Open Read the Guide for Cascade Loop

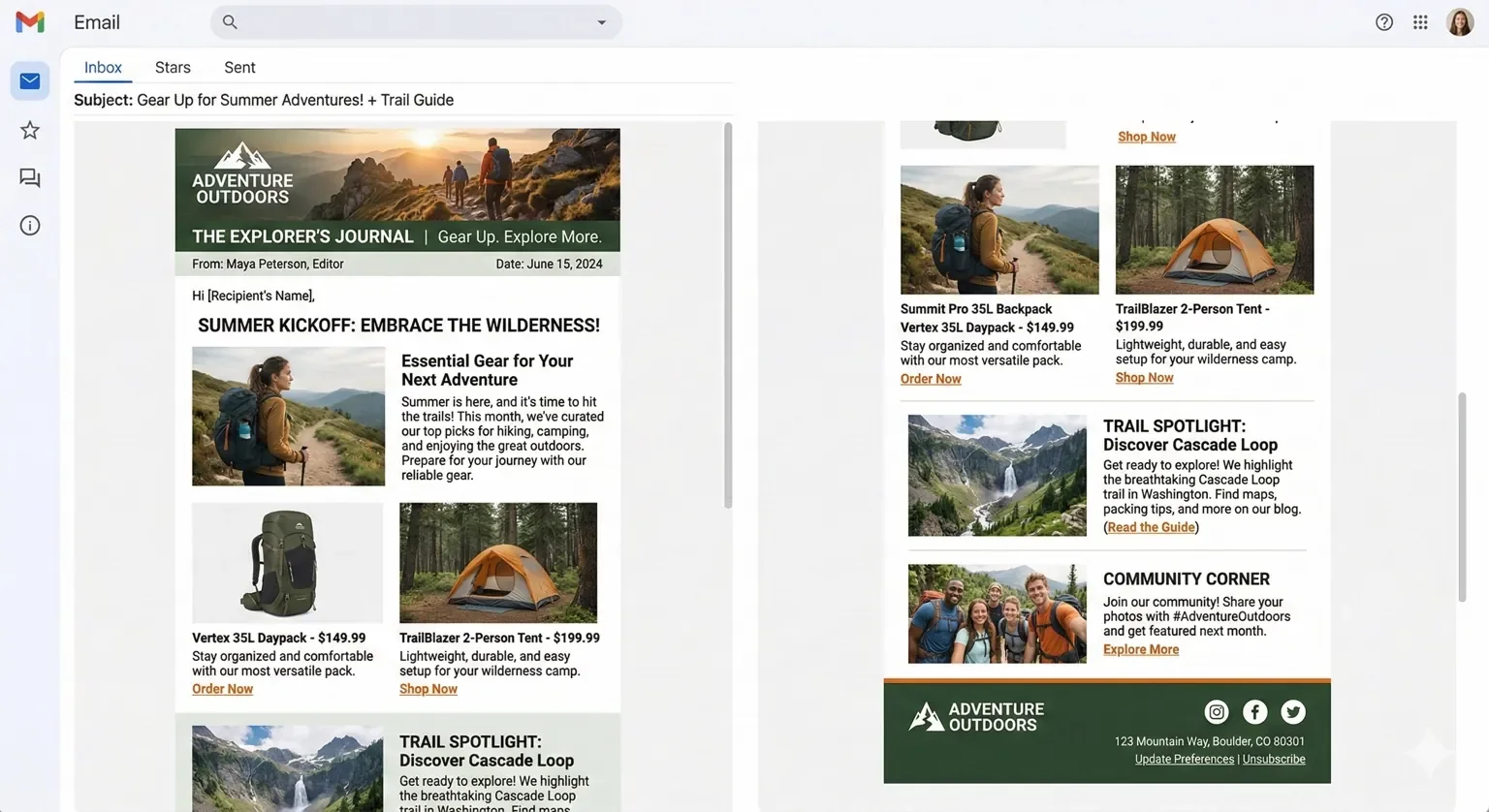click(1151, 526)
